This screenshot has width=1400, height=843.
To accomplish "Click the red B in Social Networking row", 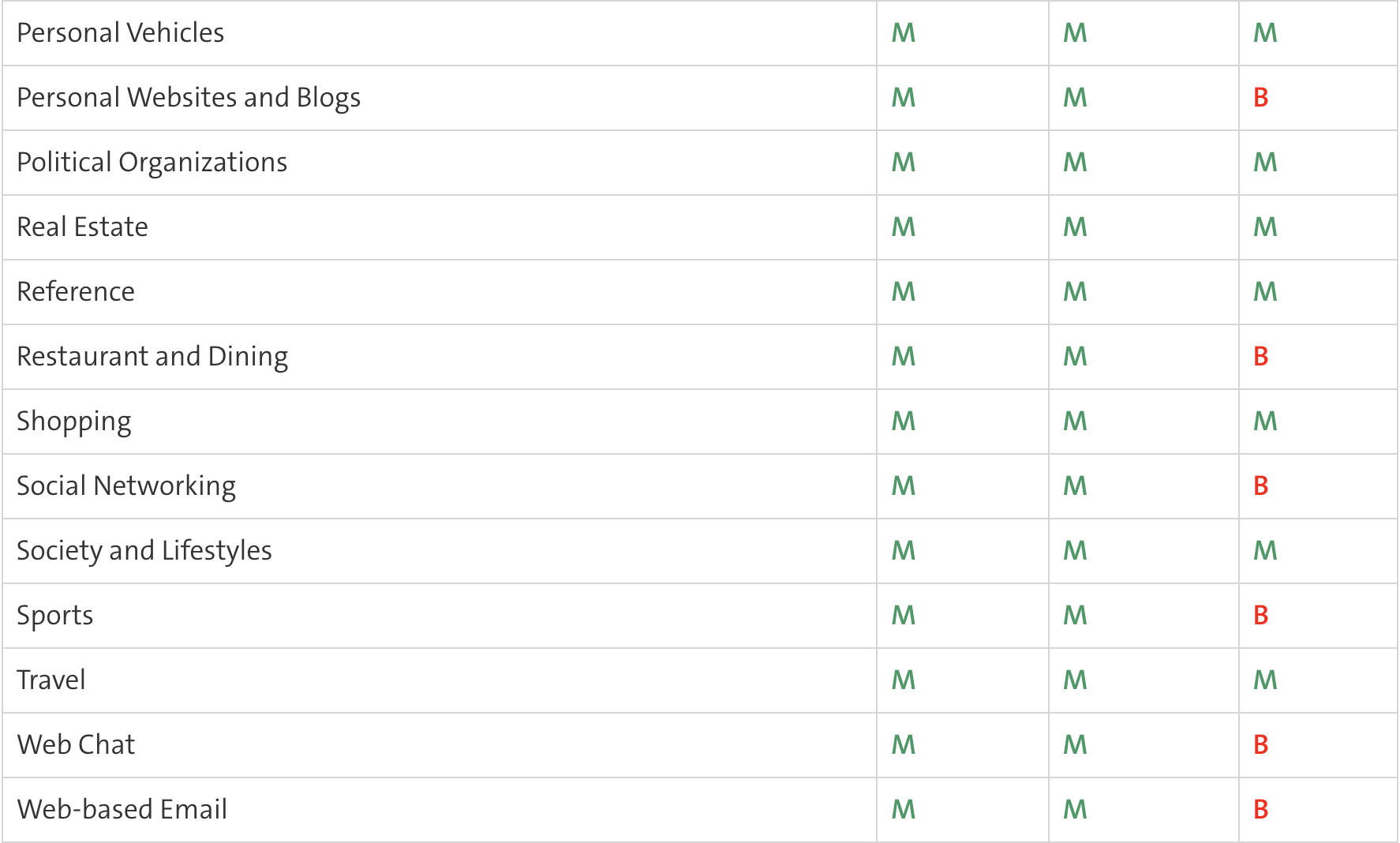I will click(1260, 486).
